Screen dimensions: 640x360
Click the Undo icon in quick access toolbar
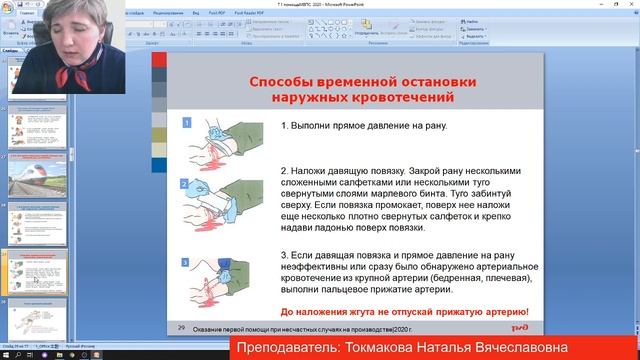pos(27,4)
